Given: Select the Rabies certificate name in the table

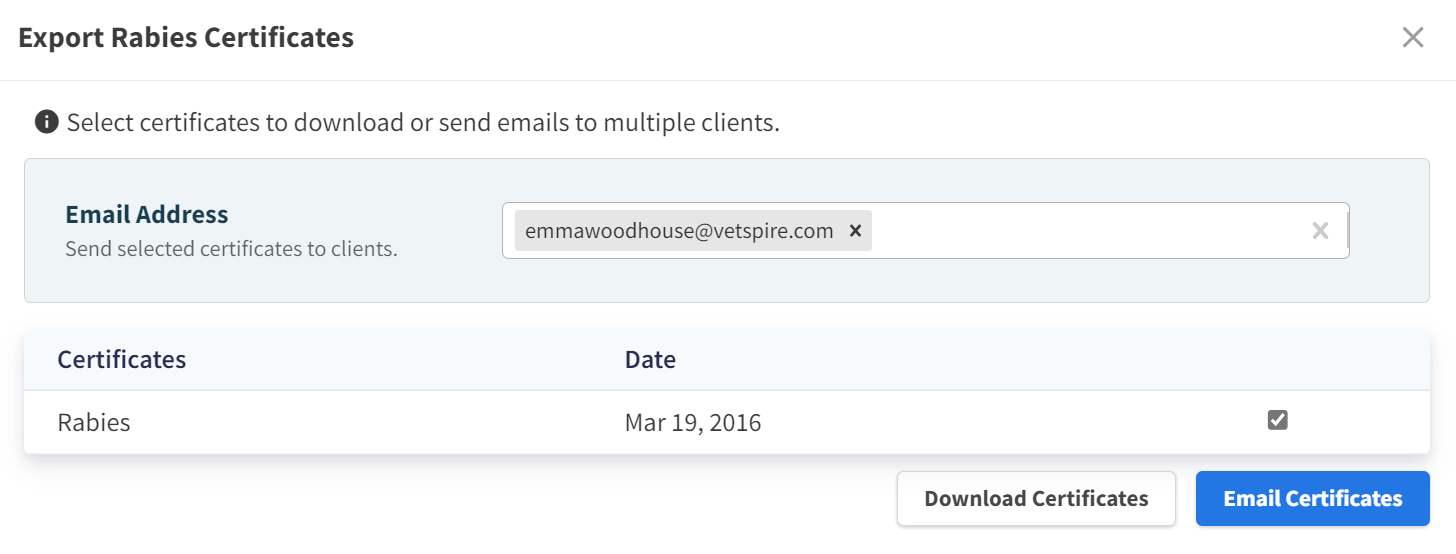Looking at the screenshot, I should 94,422.
